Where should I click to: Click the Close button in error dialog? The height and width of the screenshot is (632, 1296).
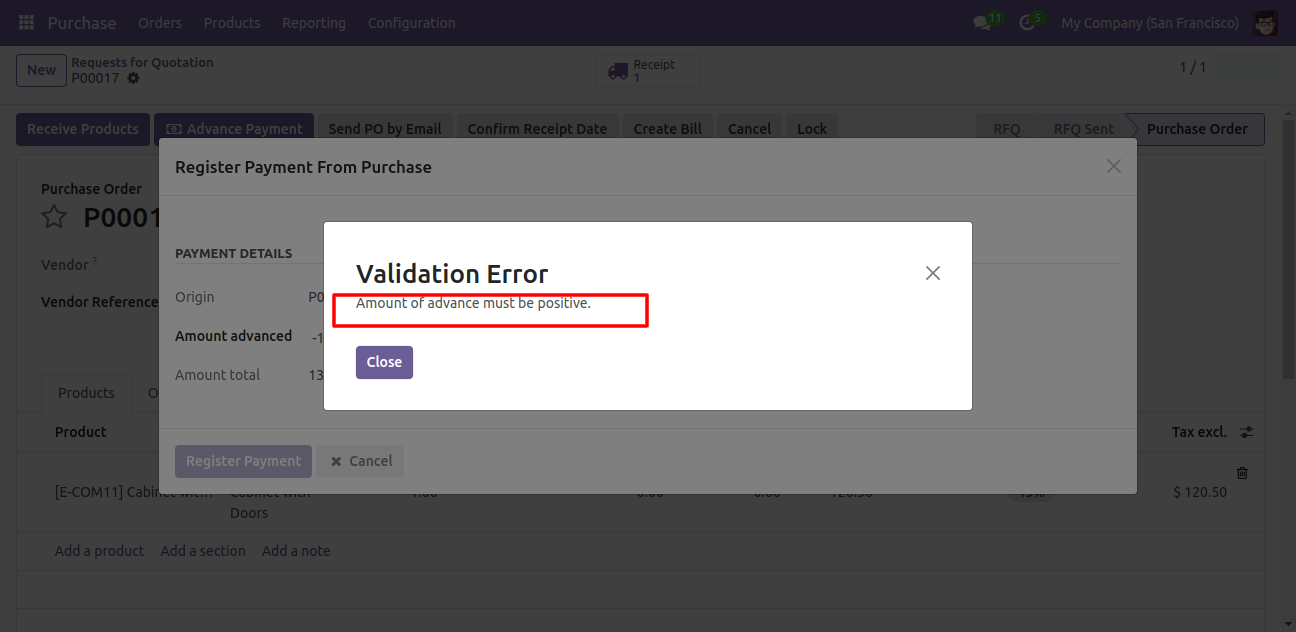384,362
